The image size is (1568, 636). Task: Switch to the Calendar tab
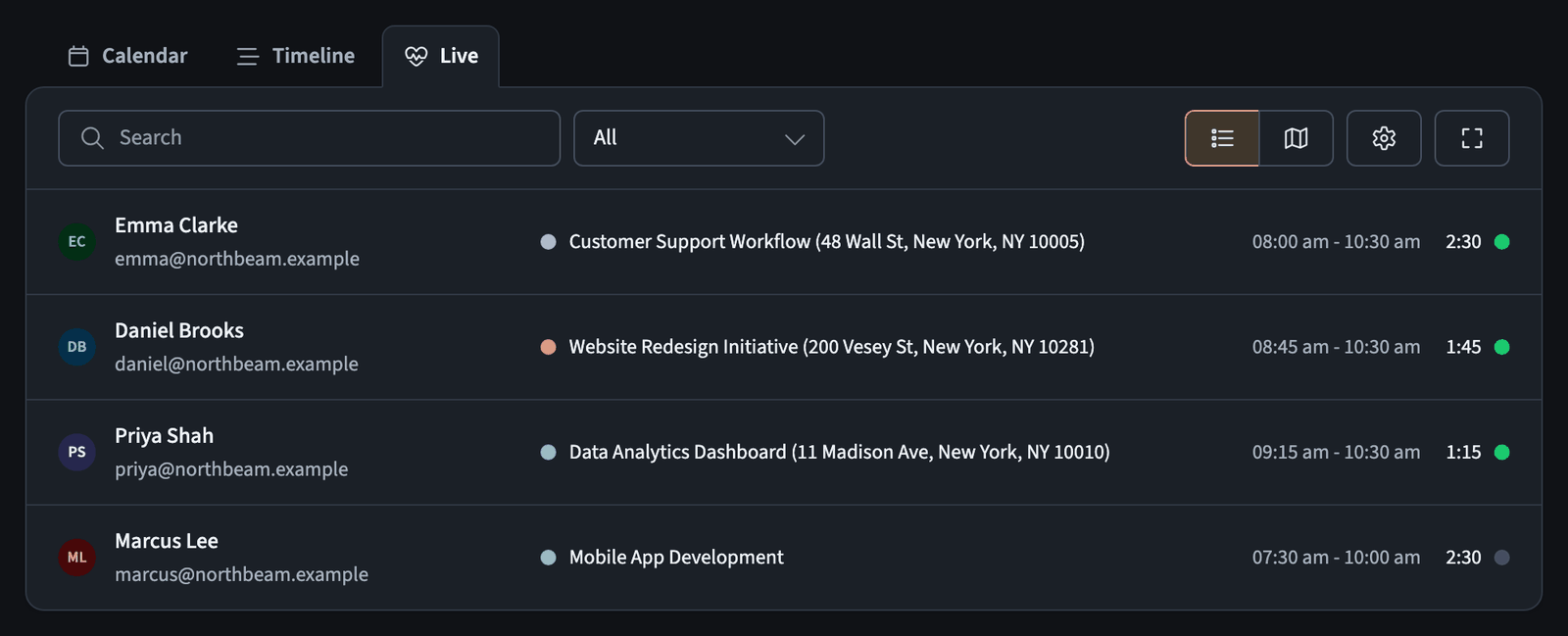tap(127, 56)
